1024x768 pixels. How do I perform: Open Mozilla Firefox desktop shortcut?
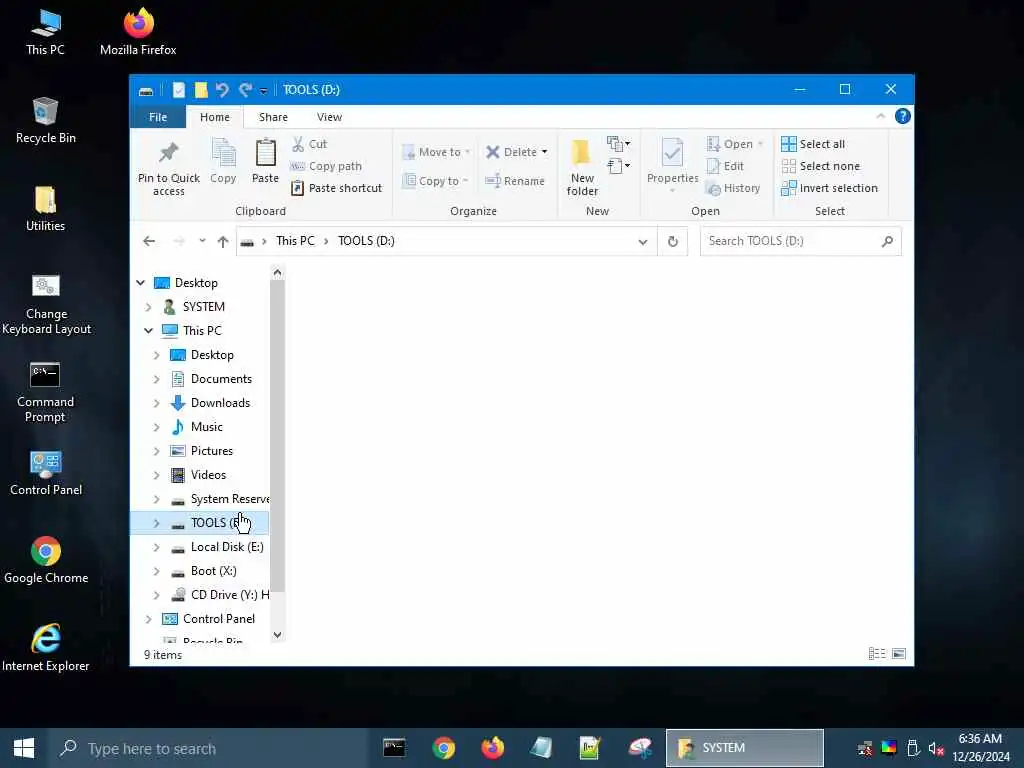click(x=138, y=33)
